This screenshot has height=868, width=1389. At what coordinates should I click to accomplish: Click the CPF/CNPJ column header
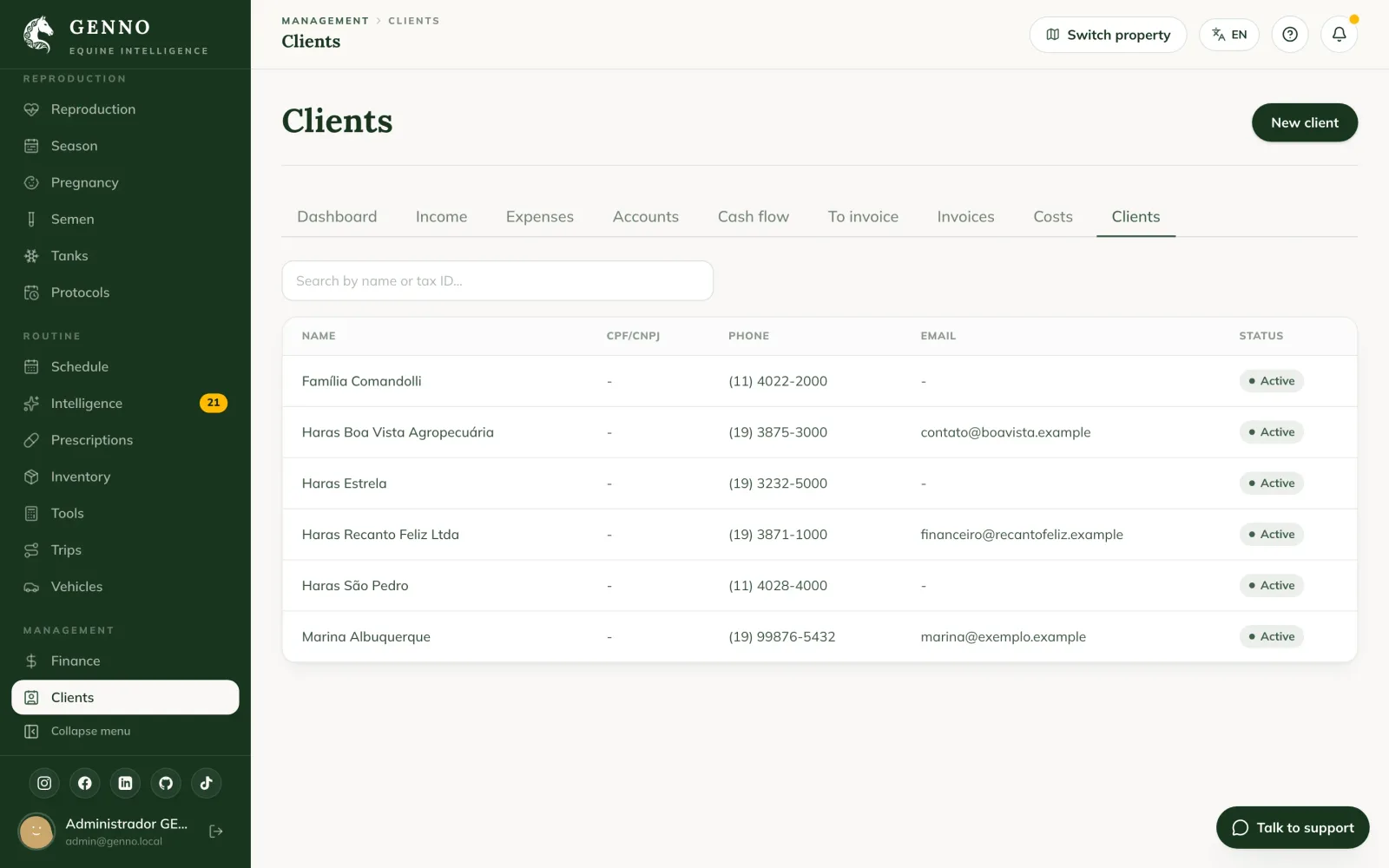pyautogui.click(x=633, y=336)
